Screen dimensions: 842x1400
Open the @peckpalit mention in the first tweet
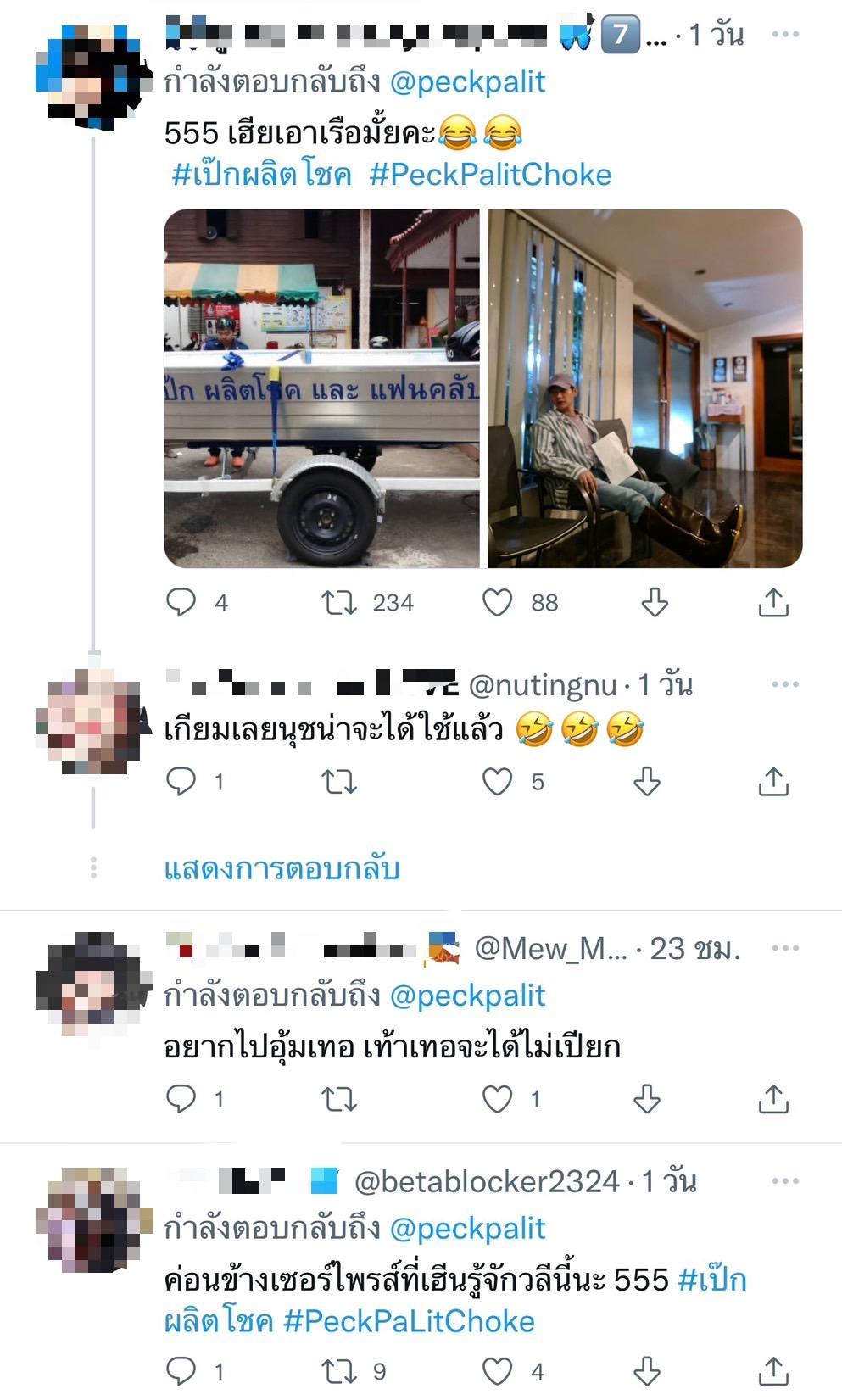point(467,82)
